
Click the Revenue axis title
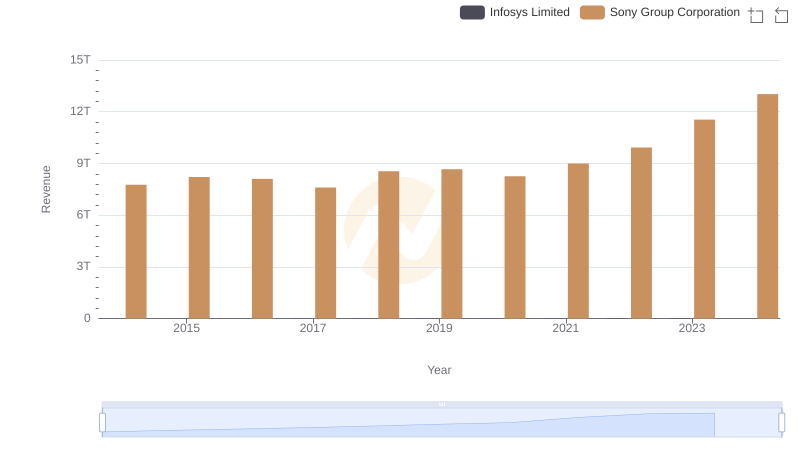point(46,189)
